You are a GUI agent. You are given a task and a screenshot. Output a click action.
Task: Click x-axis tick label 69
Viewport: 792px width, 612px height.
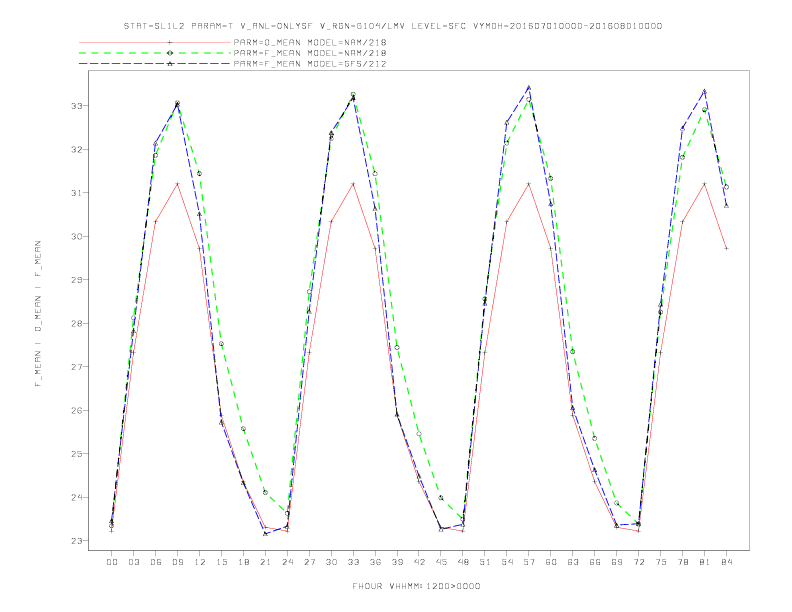coord(617,562)
